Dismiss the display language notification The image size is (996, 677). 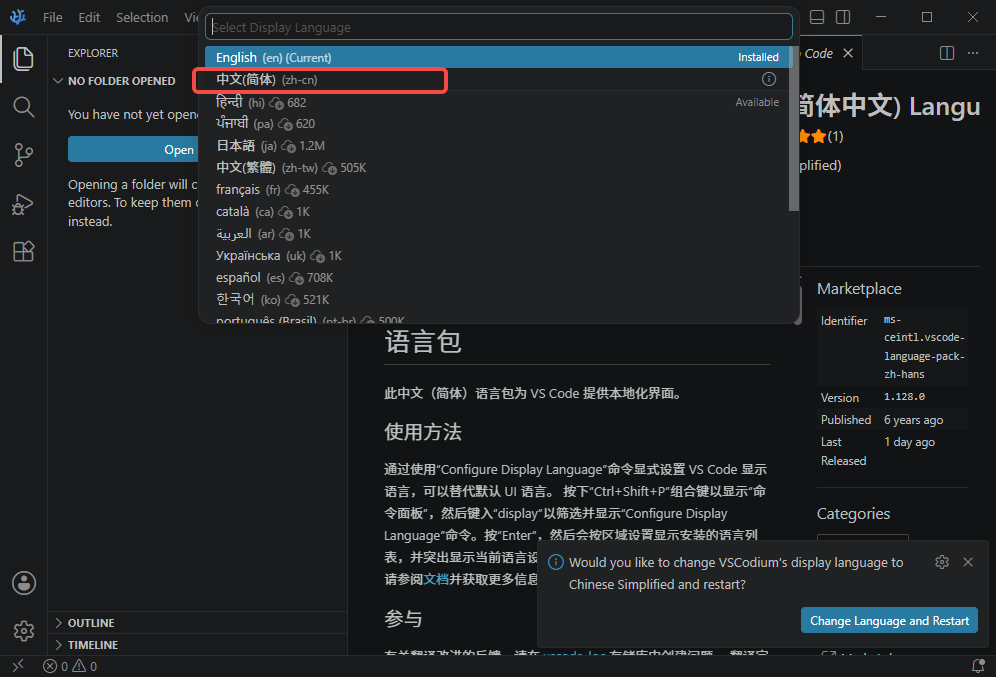coord(967,562)
